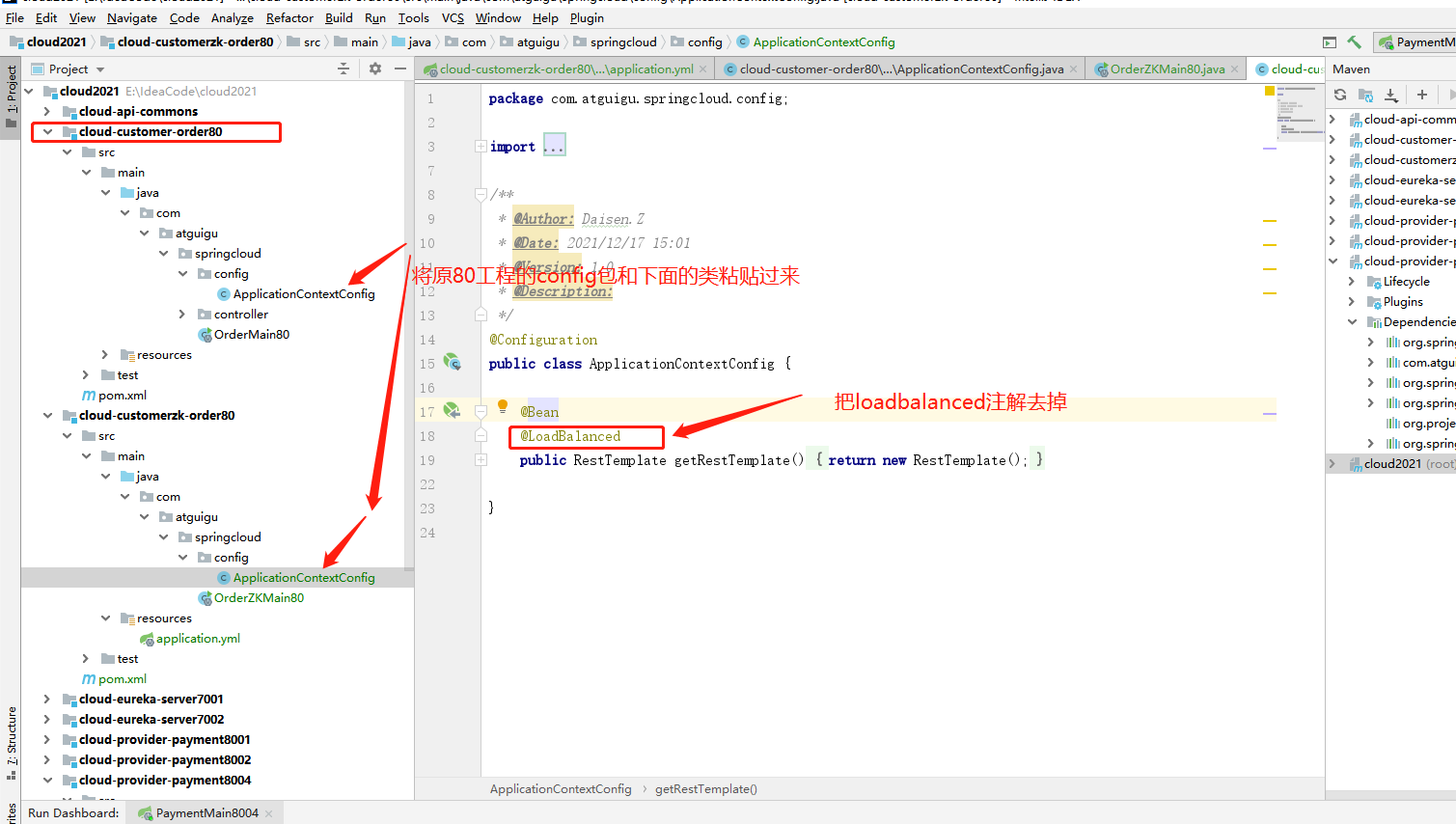Close the OrderZKMain80.java tab
This screenshot has height=824, width=1456.
[x=1234, y=69]
